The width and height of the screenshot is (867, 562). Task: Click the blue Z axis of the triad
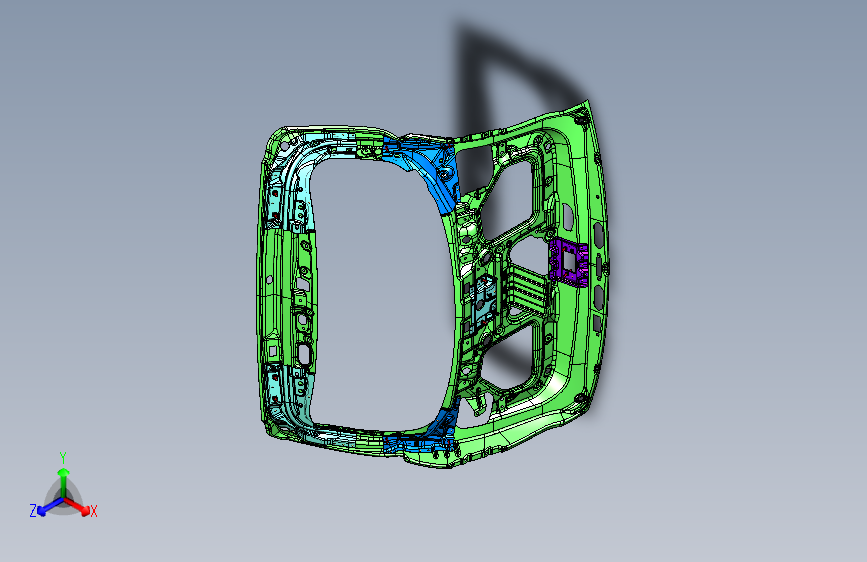point(50,507)
